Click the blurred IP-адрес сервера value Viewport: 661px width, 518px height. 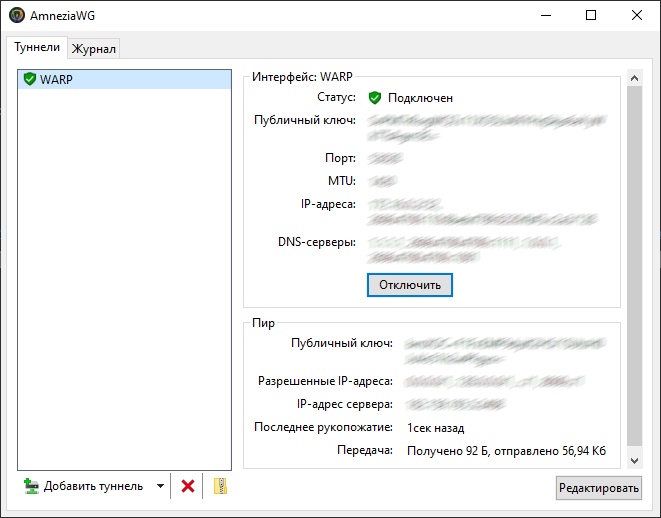pos(455,404)
